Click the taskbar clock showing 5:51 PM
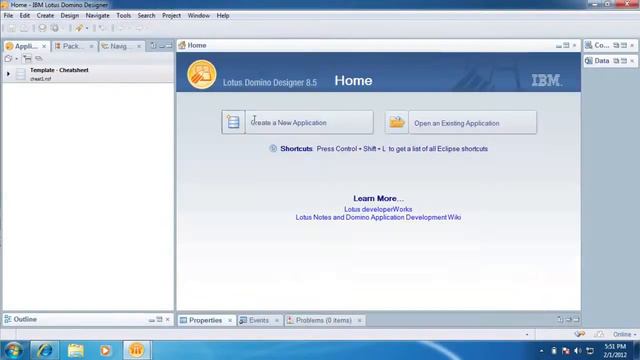 coord(615,351)
